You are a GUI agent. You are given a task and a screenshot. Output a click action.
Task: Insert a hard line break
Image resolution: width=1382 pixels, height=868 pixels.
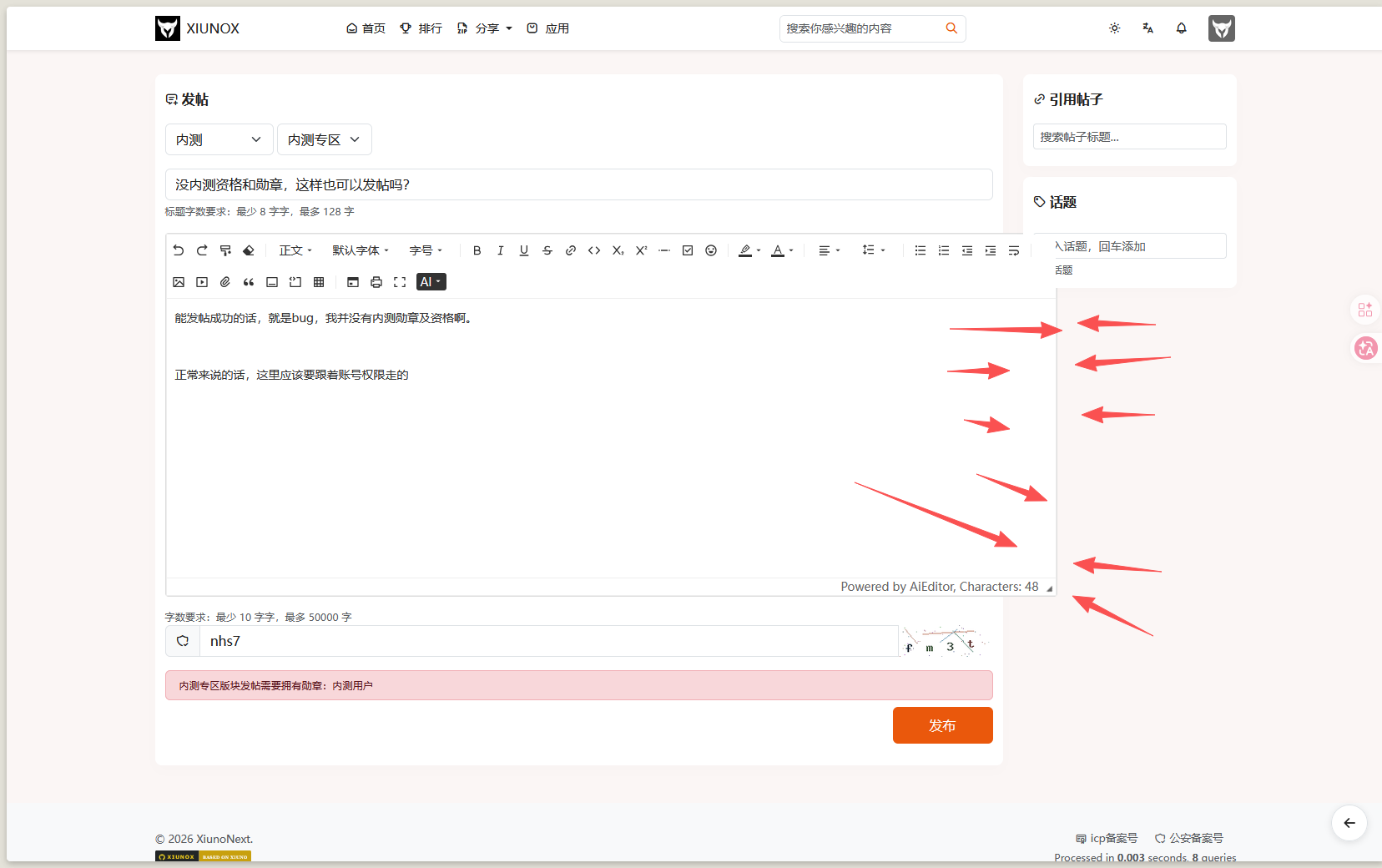coord(1014,250)
